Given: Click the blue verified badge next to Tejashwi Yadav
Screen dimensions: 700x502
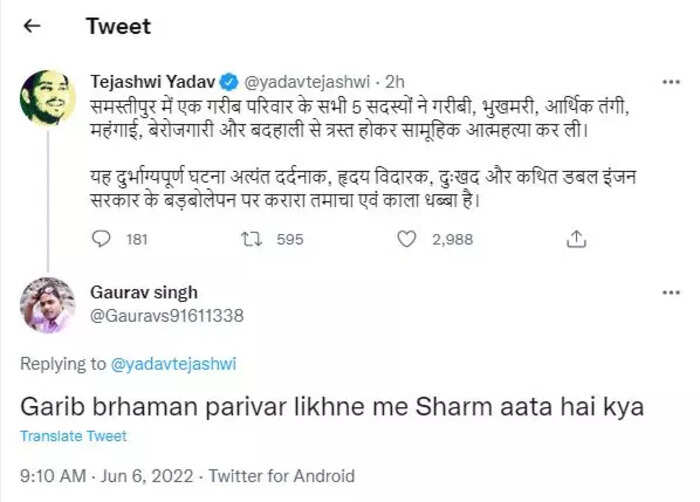Looking at the screenshot, I should click(x=230, y=82).
